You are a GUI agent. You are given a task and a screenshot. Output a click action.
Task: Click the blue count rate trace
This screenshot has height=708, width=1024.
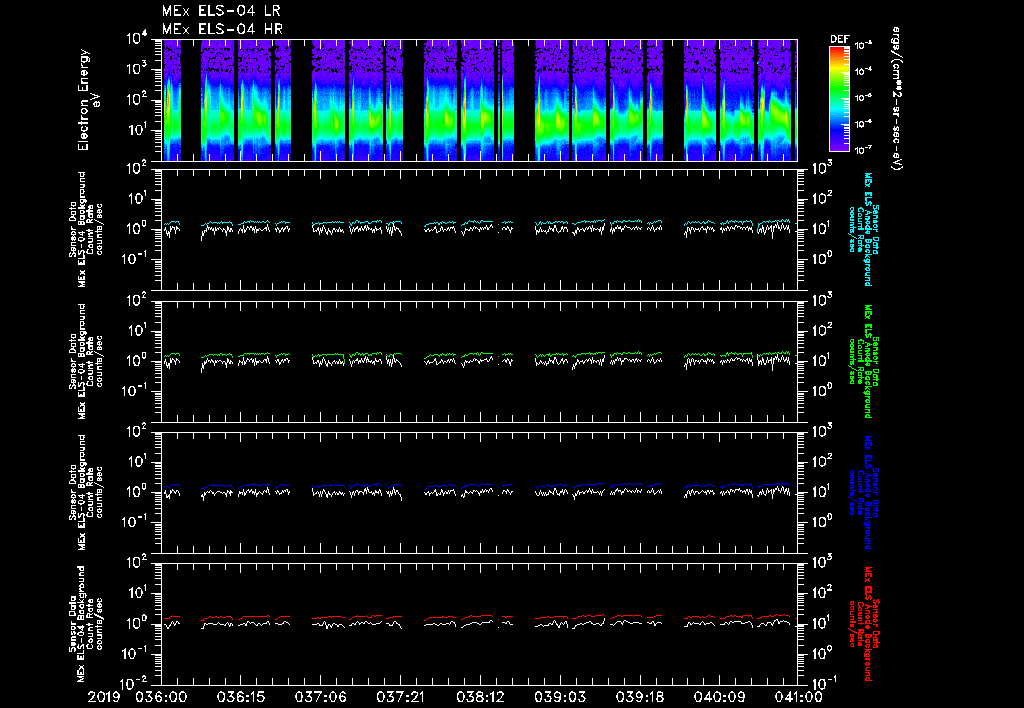[x=480, y=486]
